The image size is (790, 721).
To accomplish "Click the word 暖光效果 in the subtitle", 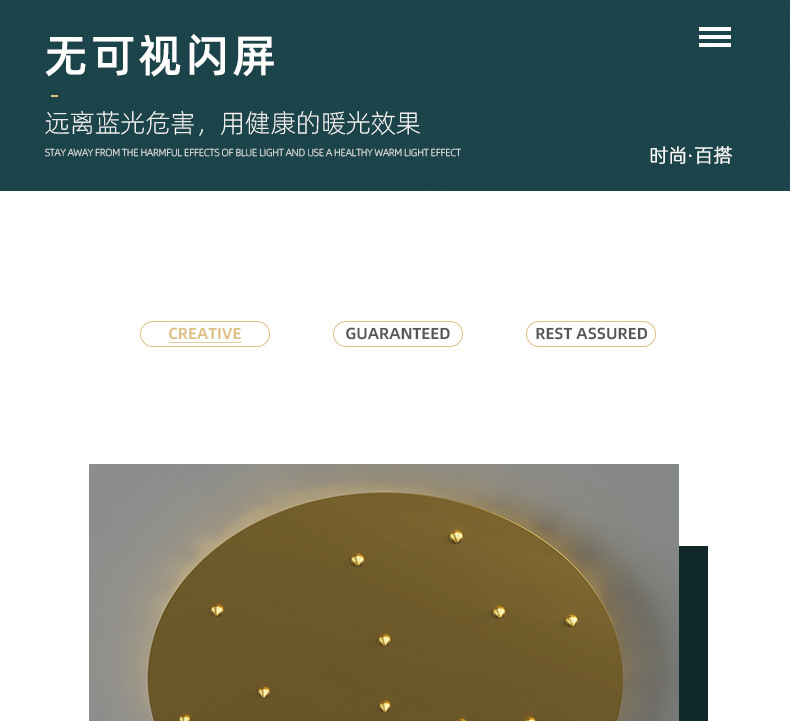I will pos(371,123).
